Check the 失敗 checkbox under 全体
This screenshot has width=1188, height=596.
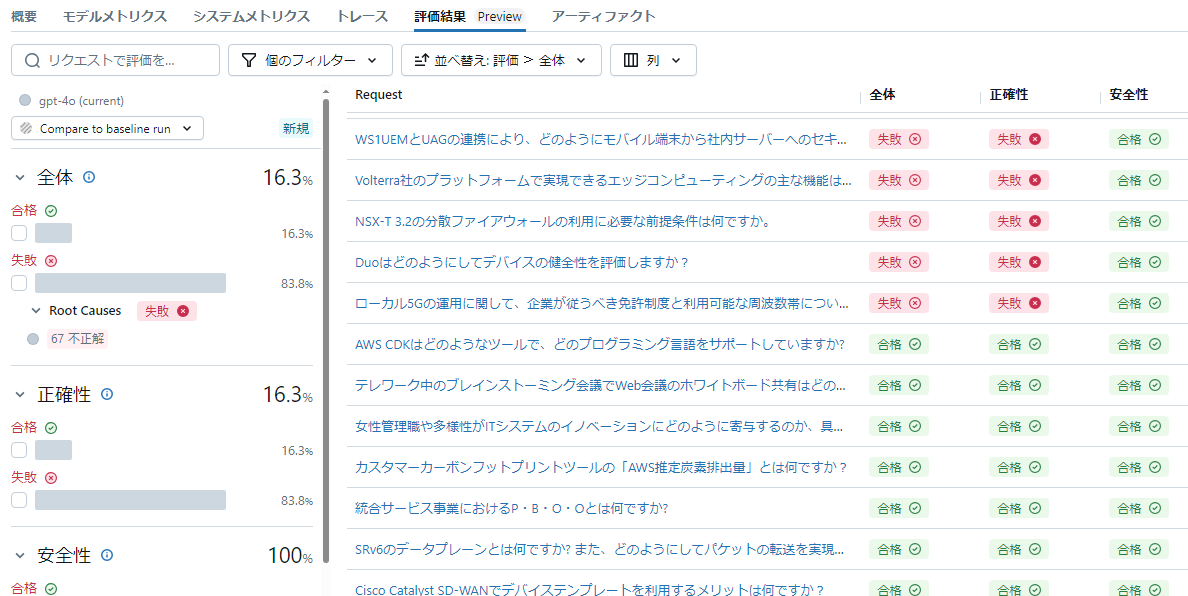pos(19,283)
